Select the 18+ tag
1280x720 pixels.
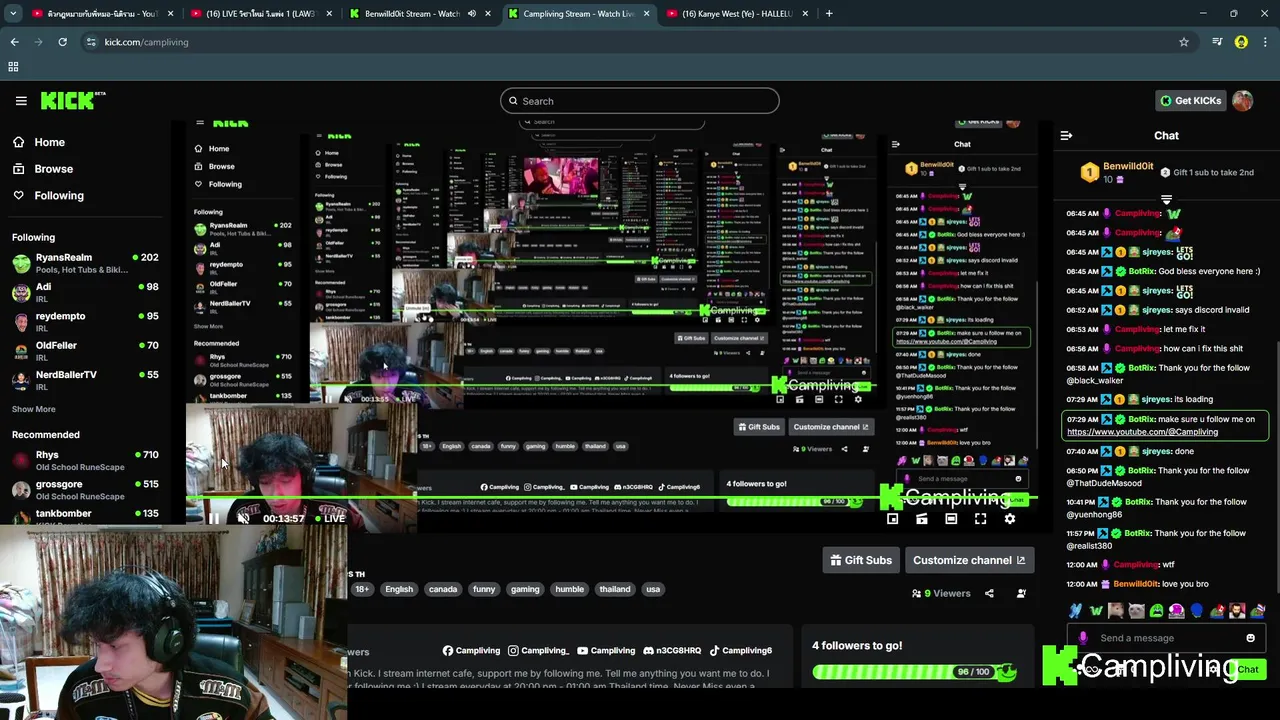(362, 589)
